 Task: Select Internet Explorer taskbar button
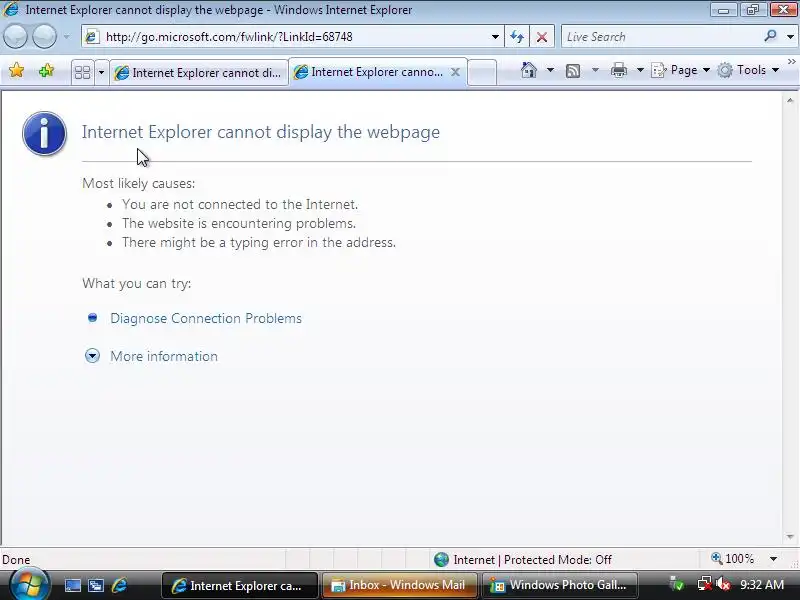click(x=240, y=586)
